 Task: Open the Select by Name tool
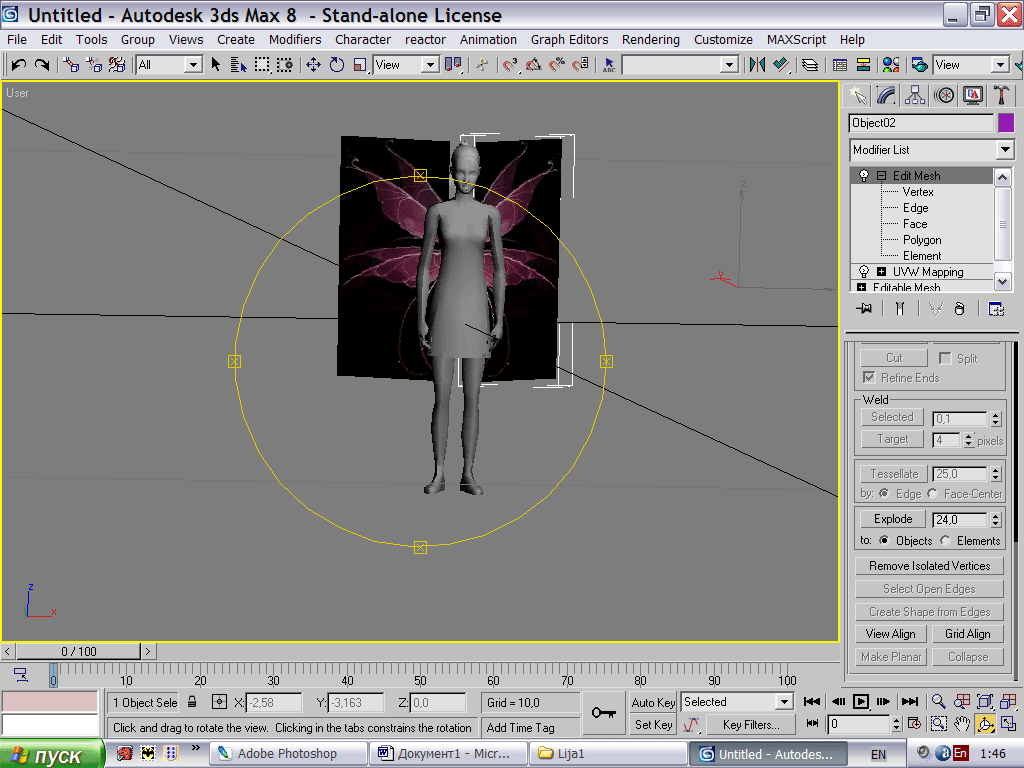point(238,65)
